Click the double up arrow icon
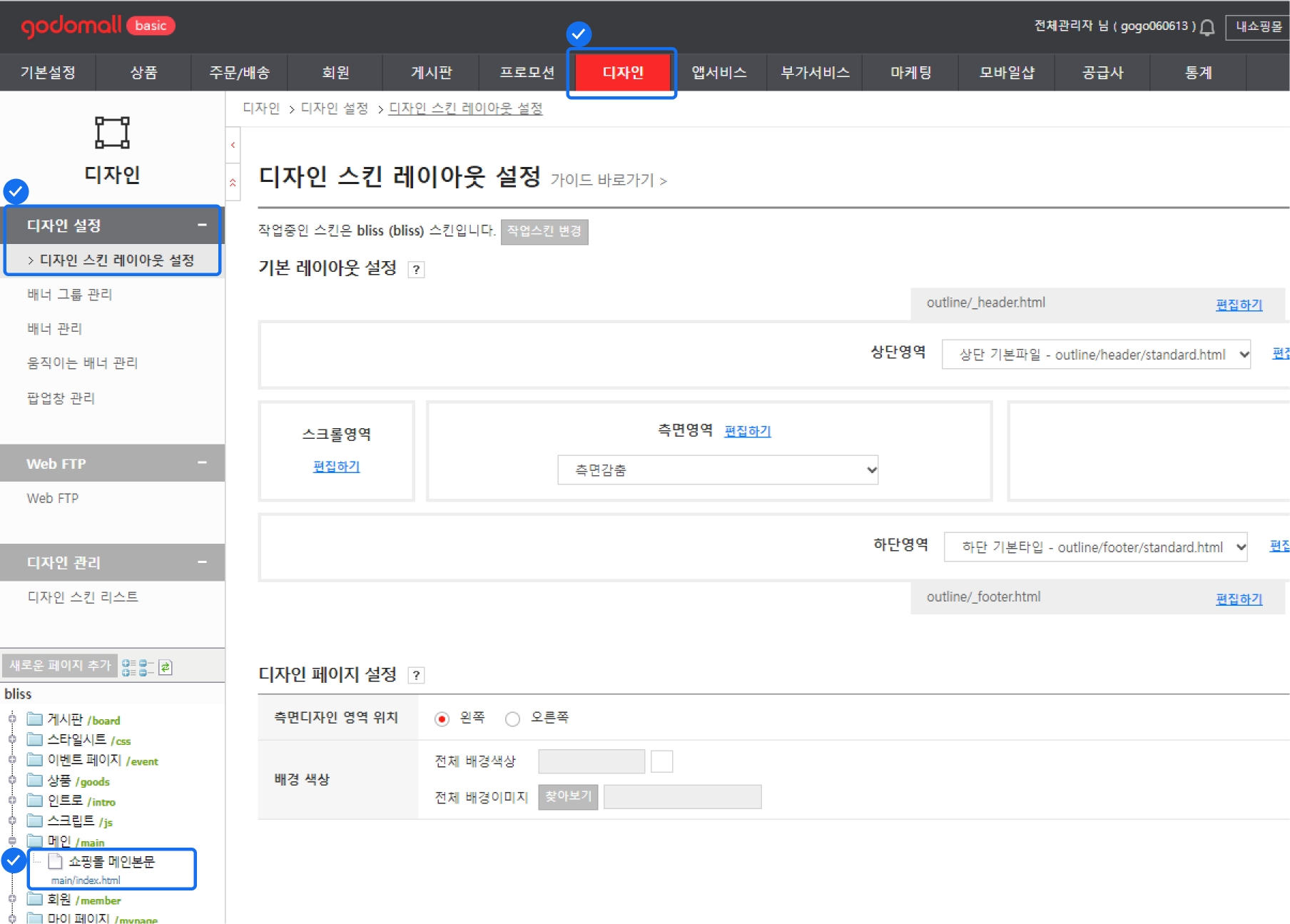 [233, 183]
